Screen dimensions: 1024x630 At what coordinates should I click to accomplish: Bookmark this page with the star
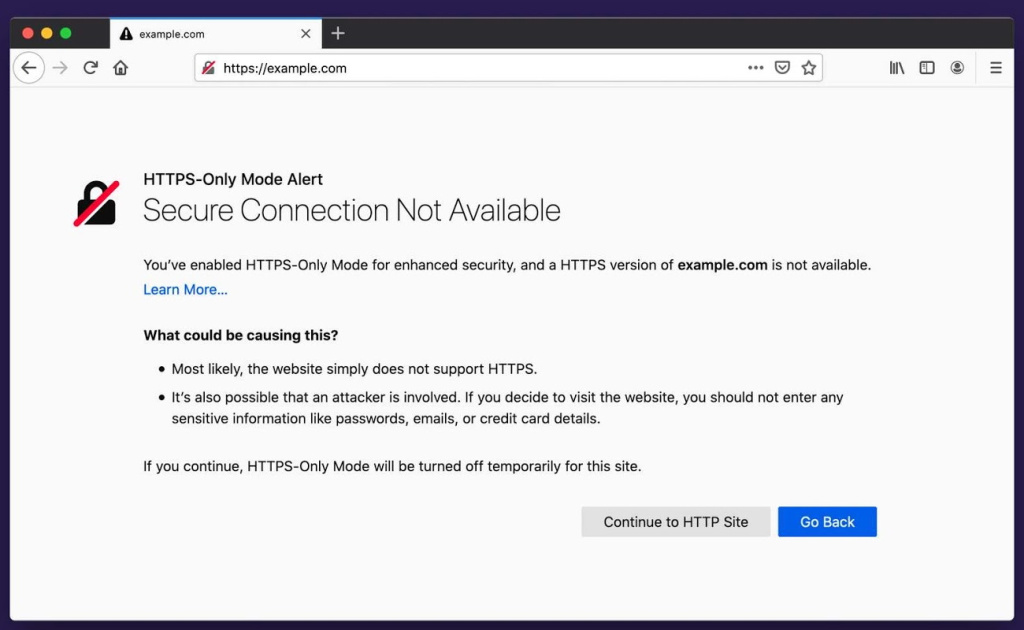808,67
